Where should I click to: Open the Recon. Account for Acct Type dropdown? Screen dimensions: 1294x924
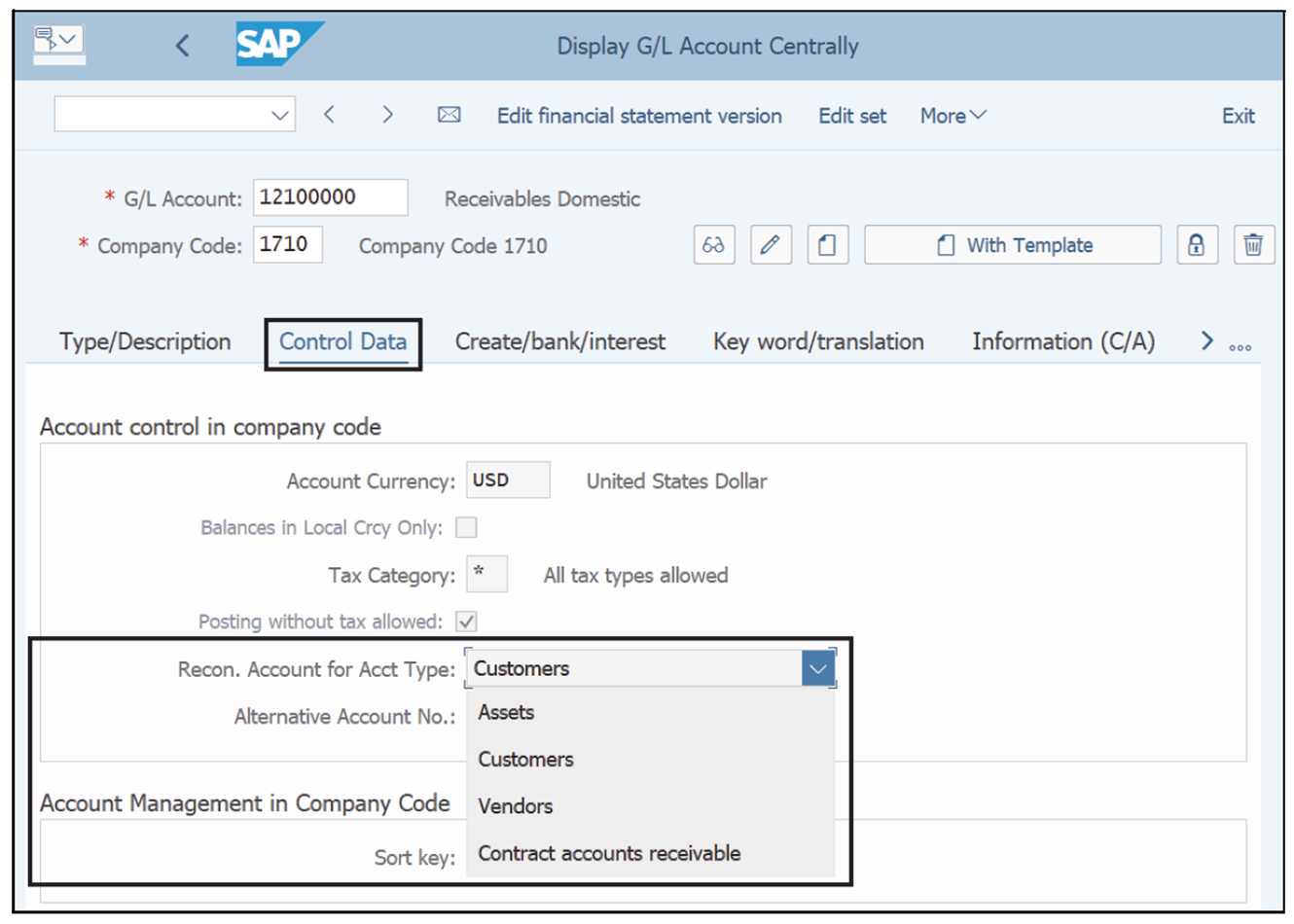point(818,667)
